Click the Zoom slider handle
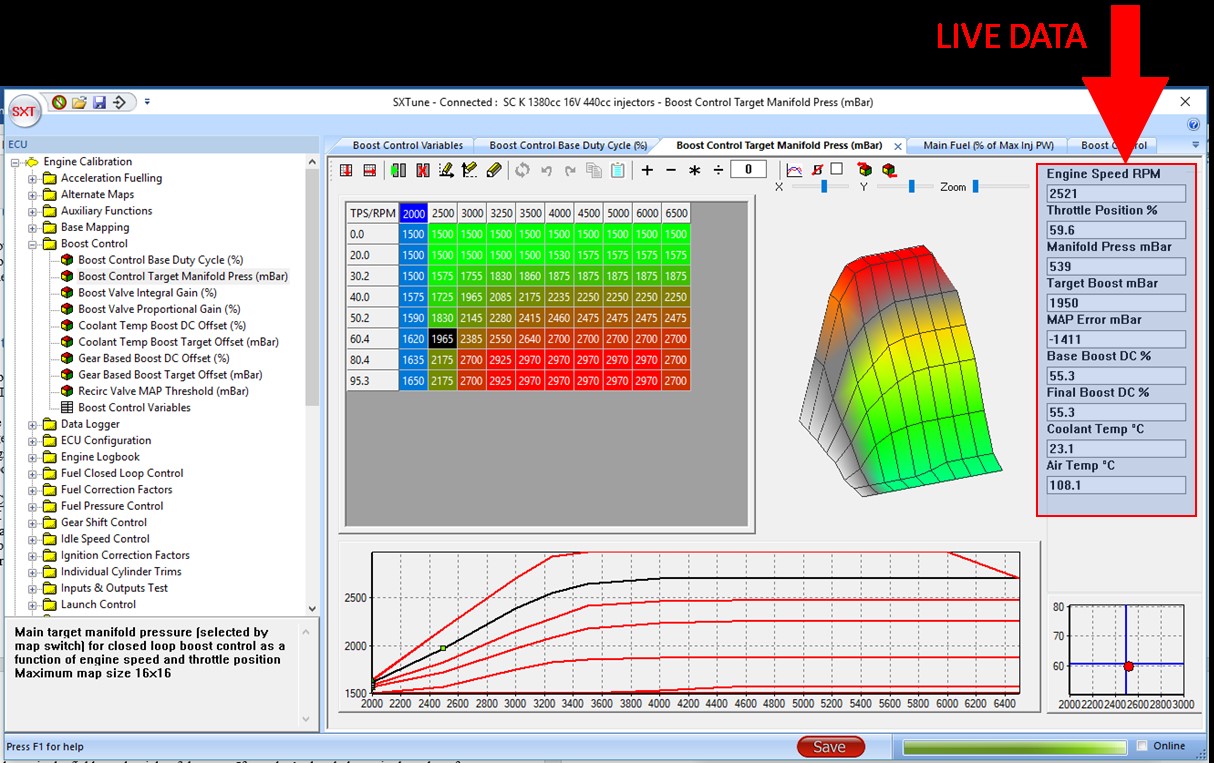 [975, 186]
